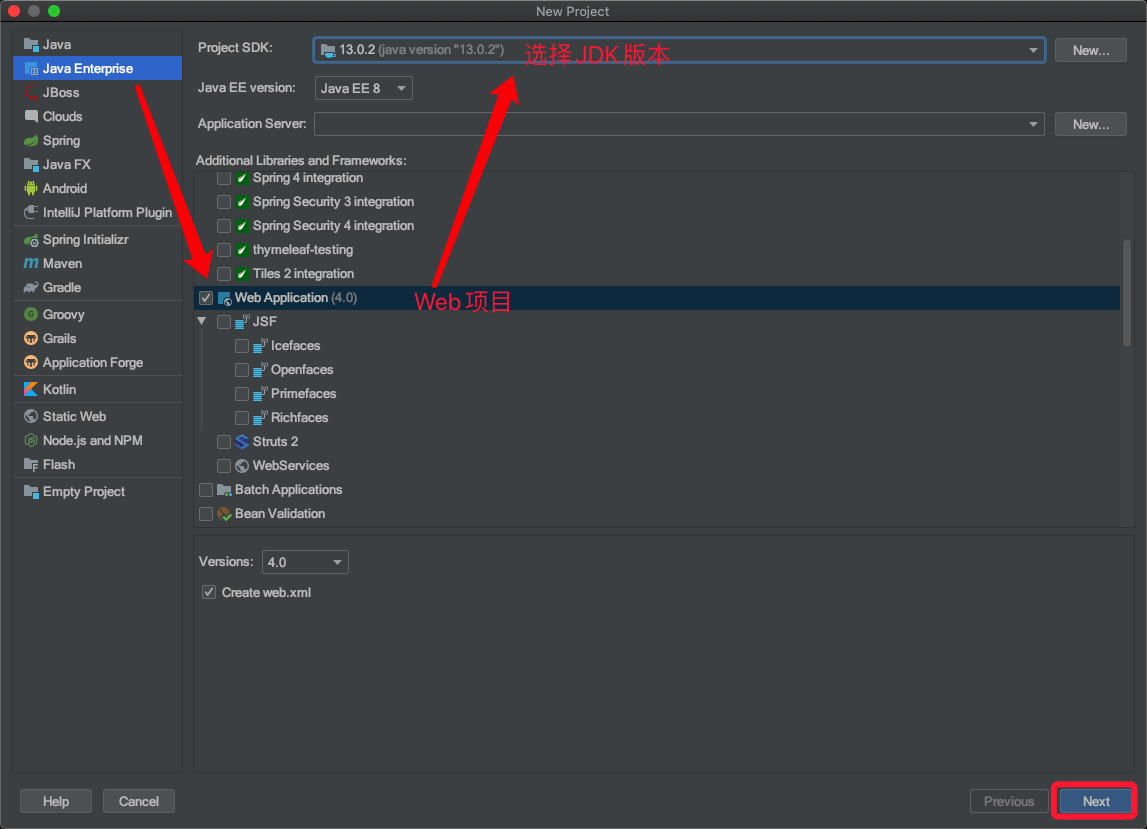Collapse the JSF tree node
Screen dimensions: 1147x829
coord(202,321)
